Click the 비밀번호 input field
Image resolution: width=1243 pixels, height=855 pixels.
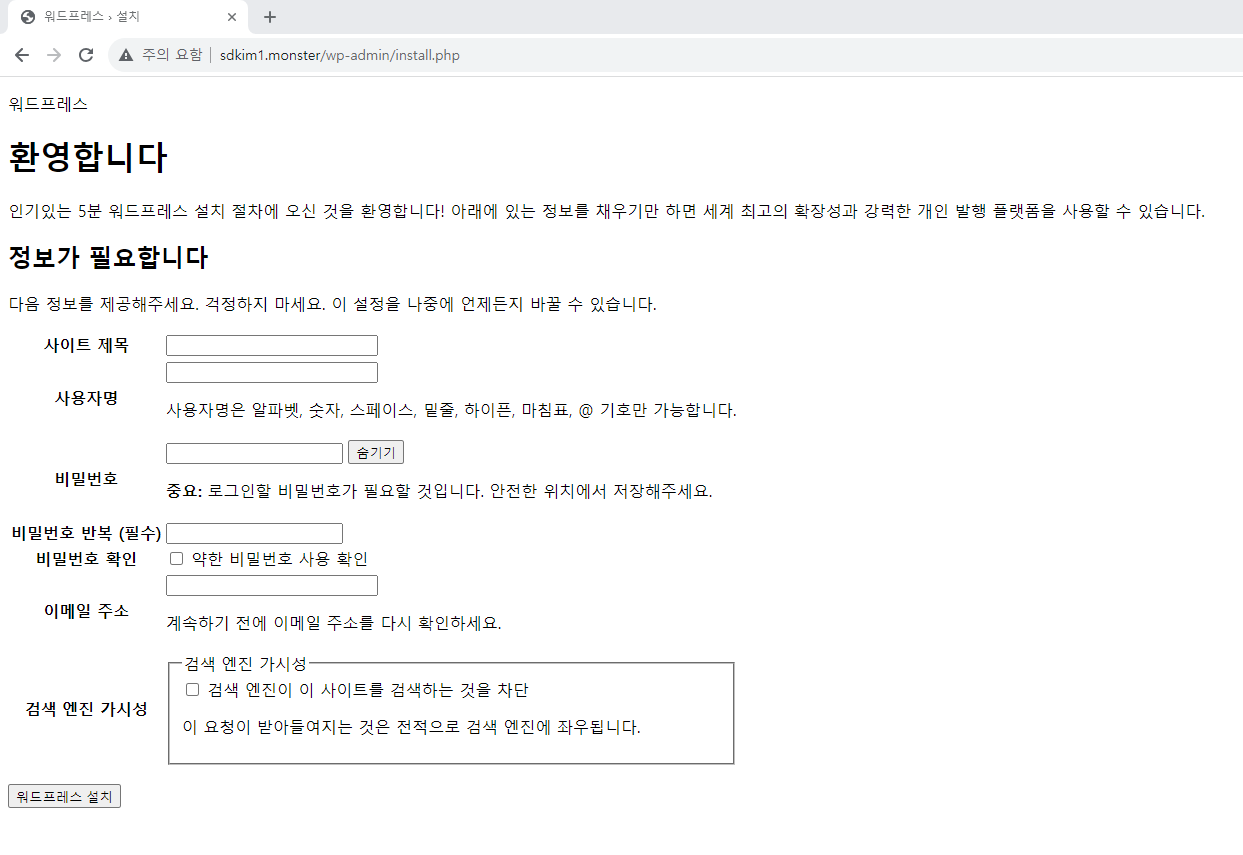click(254, 453)
